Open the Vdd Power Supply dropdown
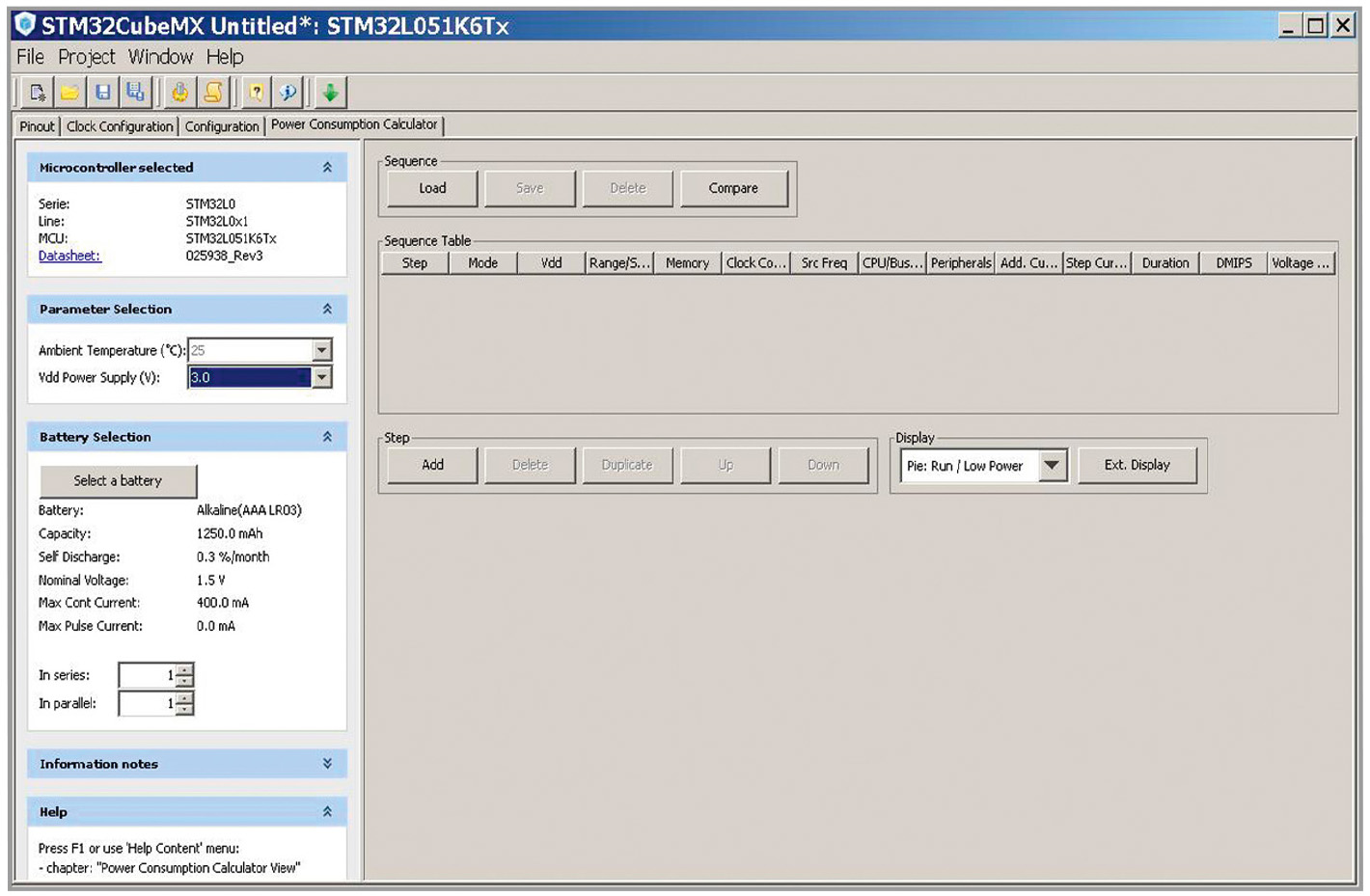1370x896 pixels. (322, 377)
